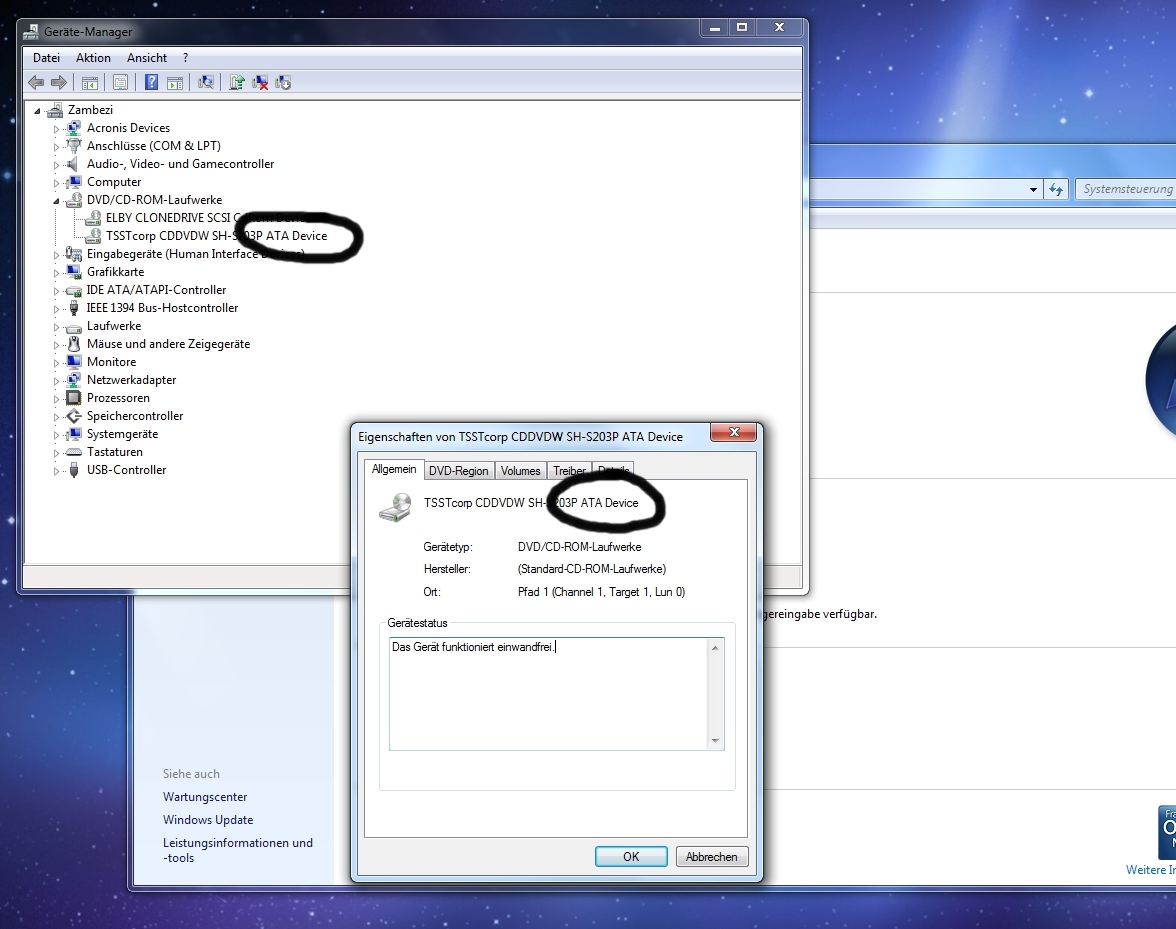Select the Speichercontroller category icon

74,415
